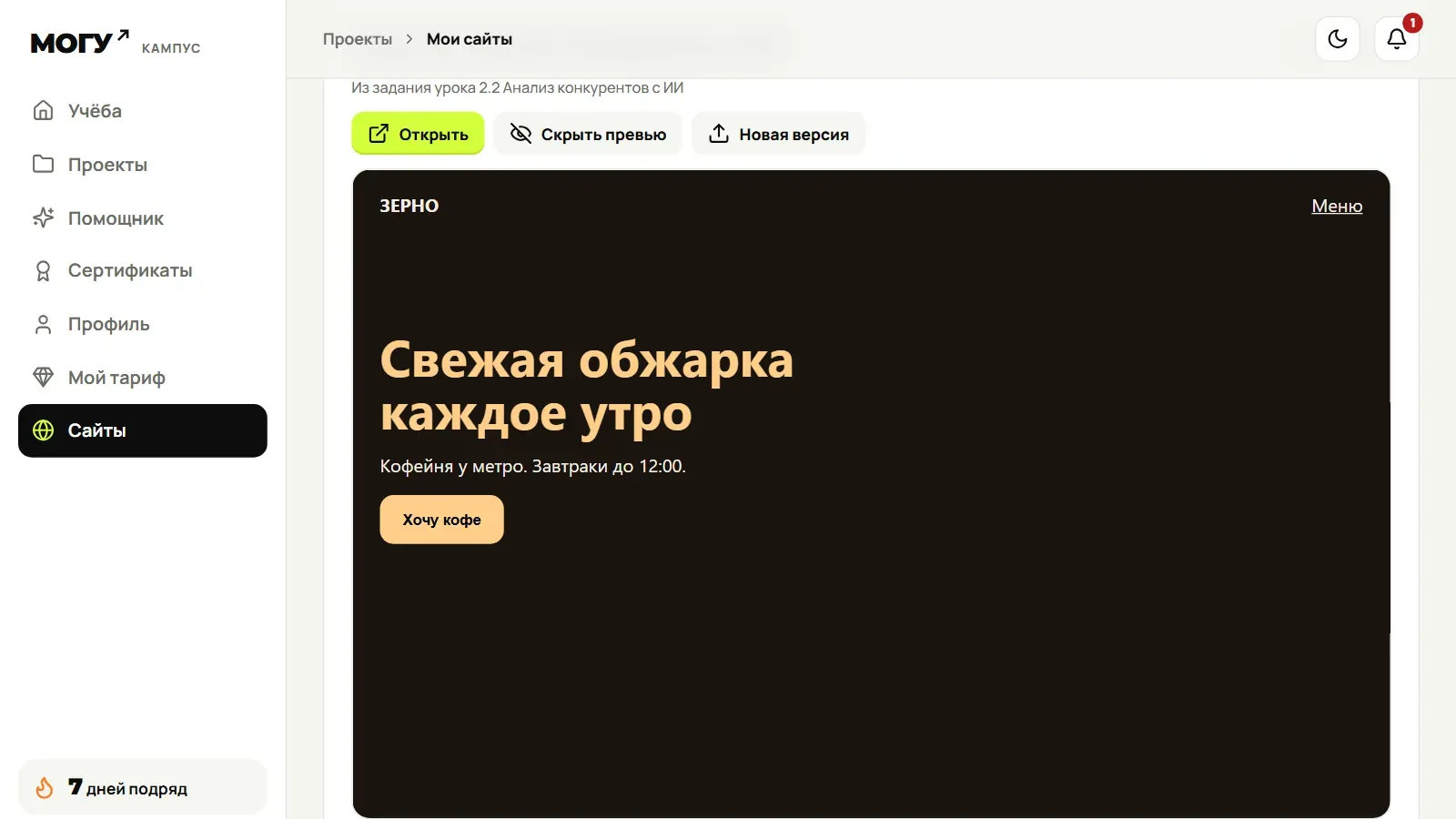Click the Сайты globe icon
This screenshot has width=1456, height=819.
point(43,430)
